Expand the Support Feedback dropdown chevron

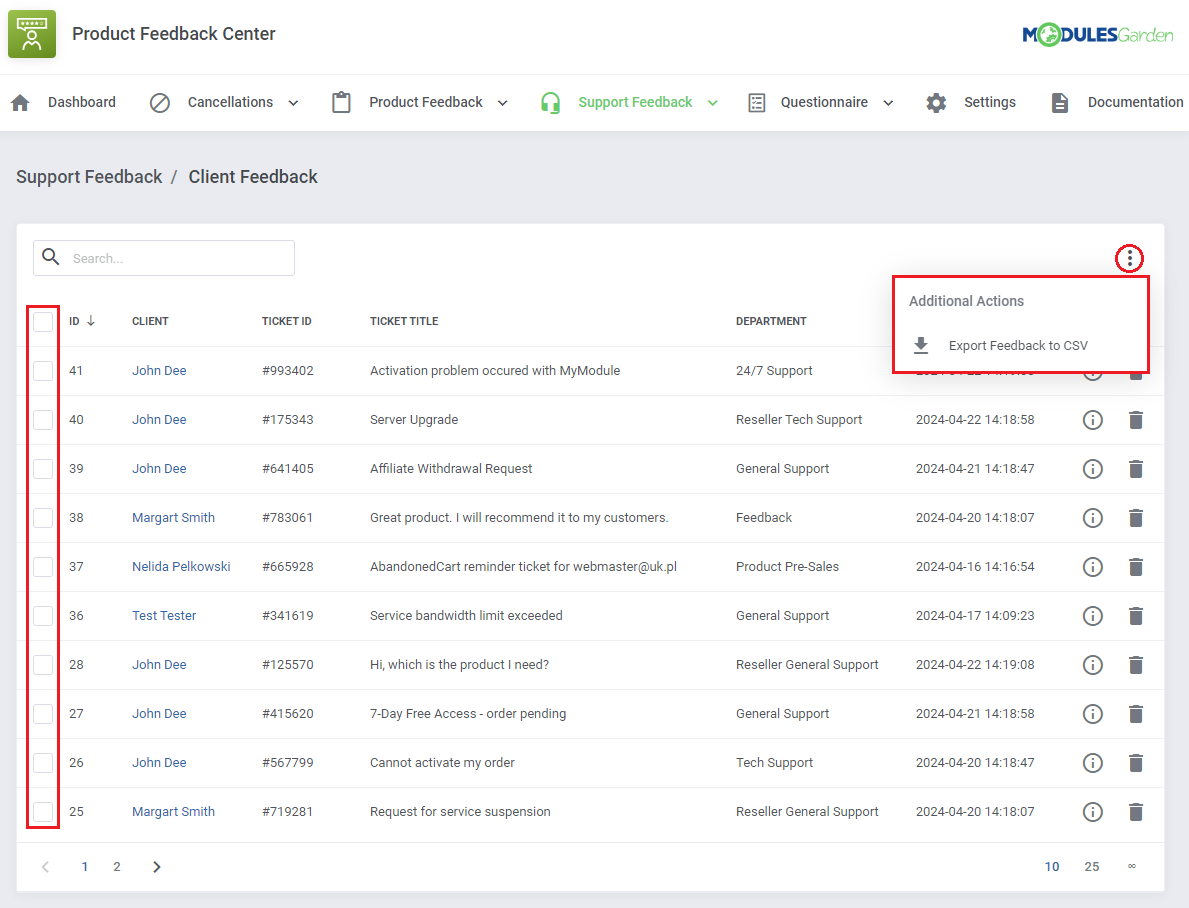coord(713,103)
